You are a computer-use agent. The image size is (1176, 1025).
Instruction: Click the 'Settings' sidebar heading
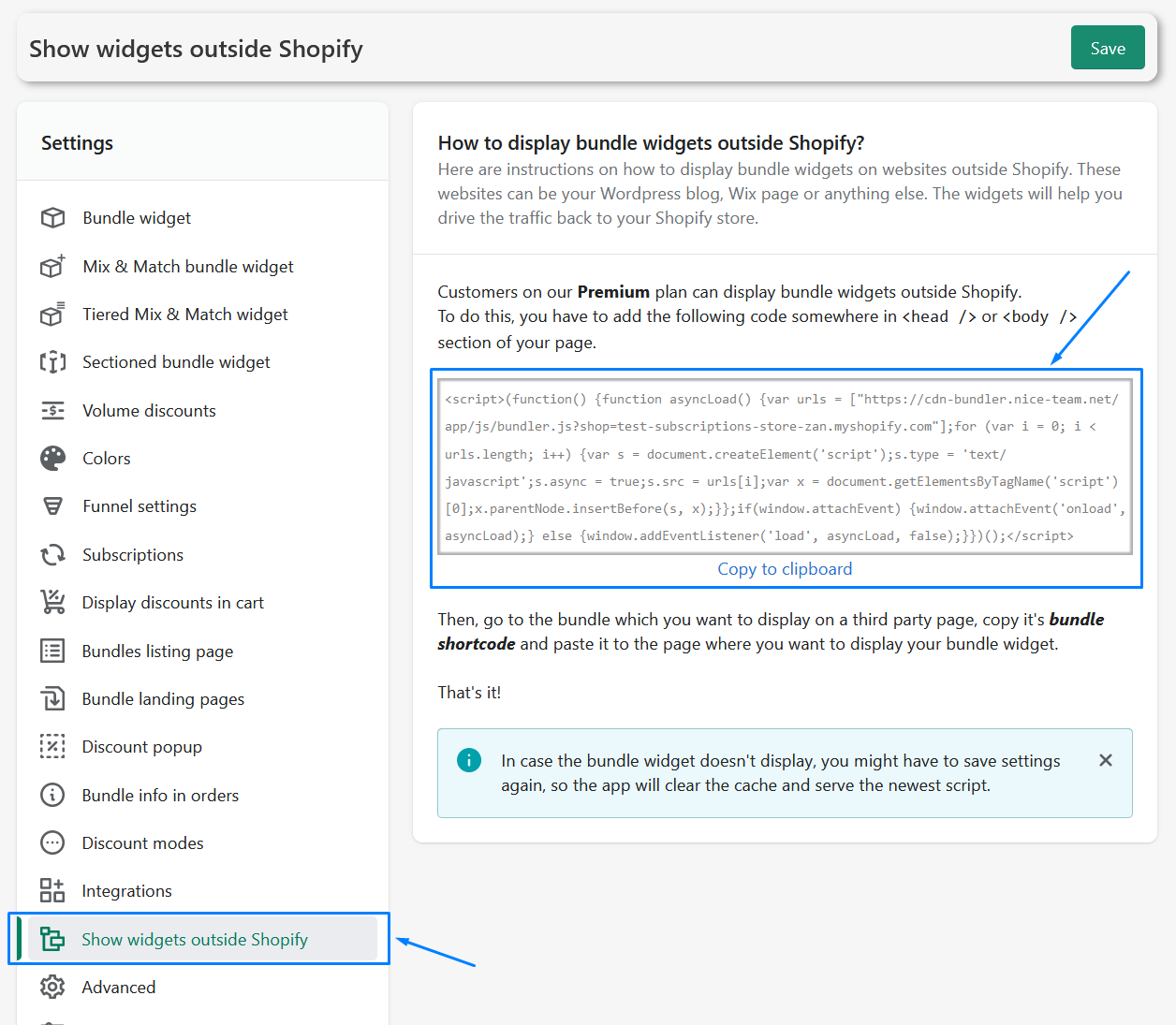coord(77,143)
